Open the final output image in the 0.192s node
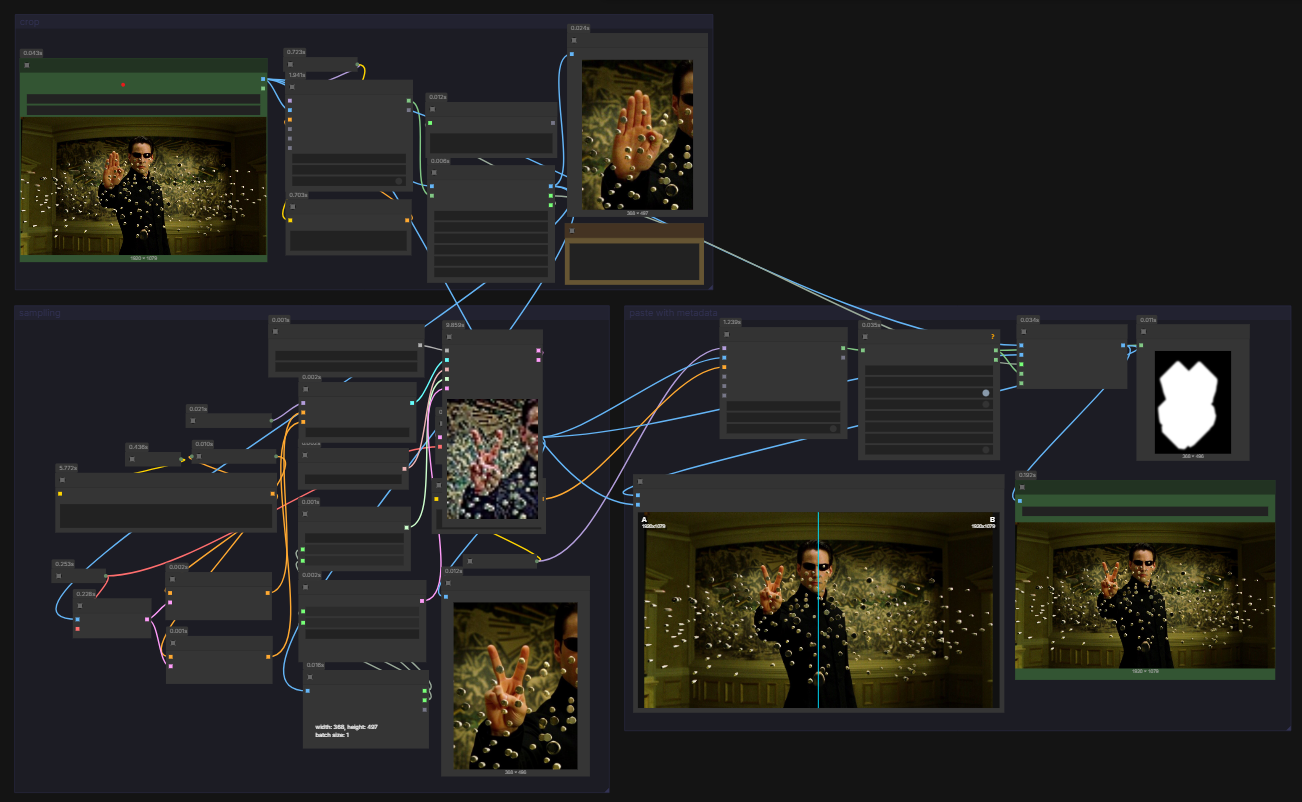Image resolution: width=1302 pixels, height=802 pixels. (x=1146, y=596)
